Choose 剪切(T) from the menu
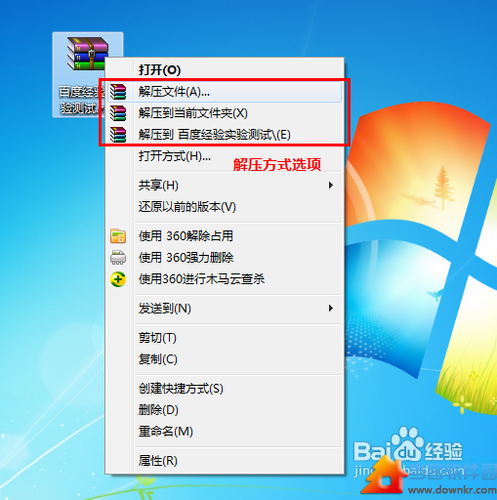The height and width of the screenshot is (500, 497). coord(225,338)
